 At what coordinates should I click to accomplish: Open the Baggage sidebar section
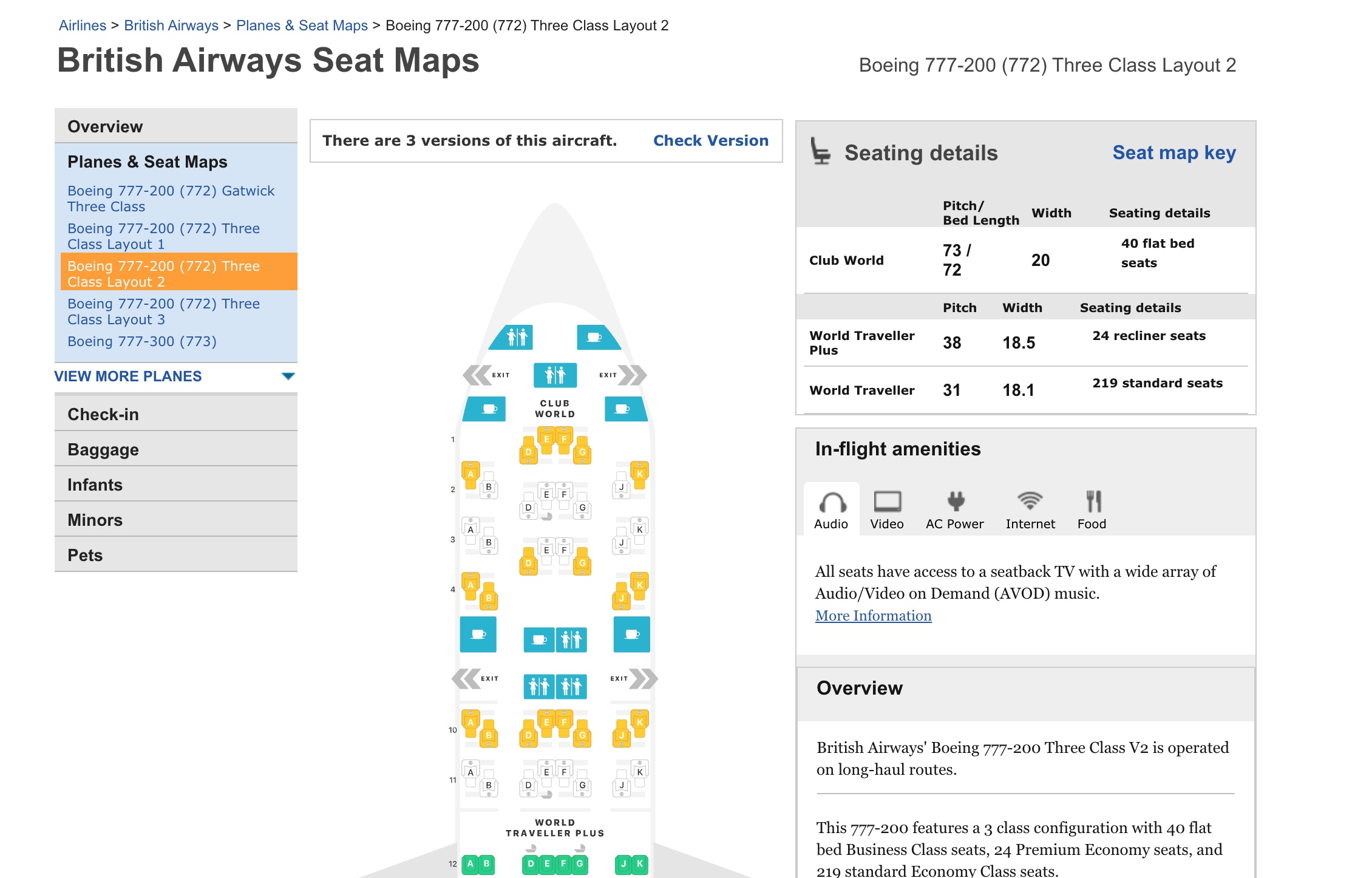point(103,449)
